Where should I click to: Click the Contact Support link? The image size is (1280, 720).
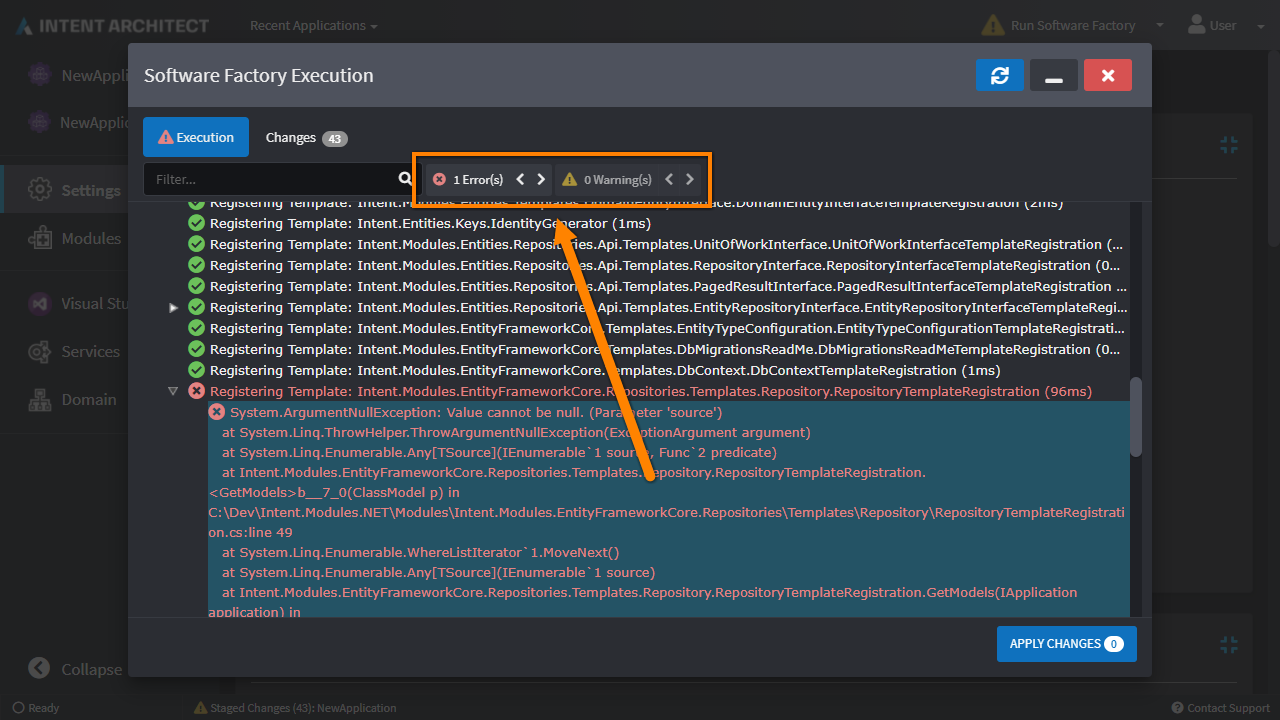[x=1220, y=708]
